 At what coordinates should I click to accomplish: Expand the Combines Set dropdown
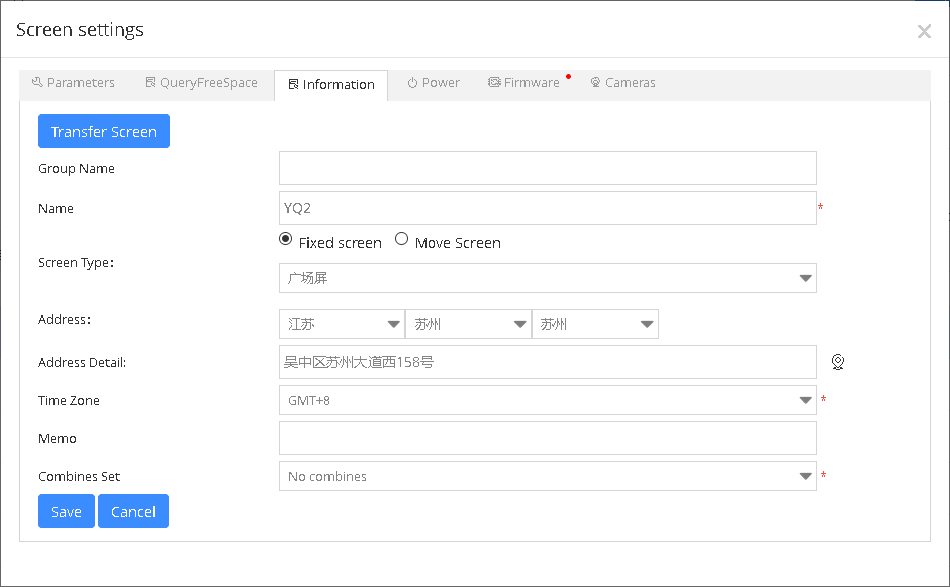click(548, 476)
